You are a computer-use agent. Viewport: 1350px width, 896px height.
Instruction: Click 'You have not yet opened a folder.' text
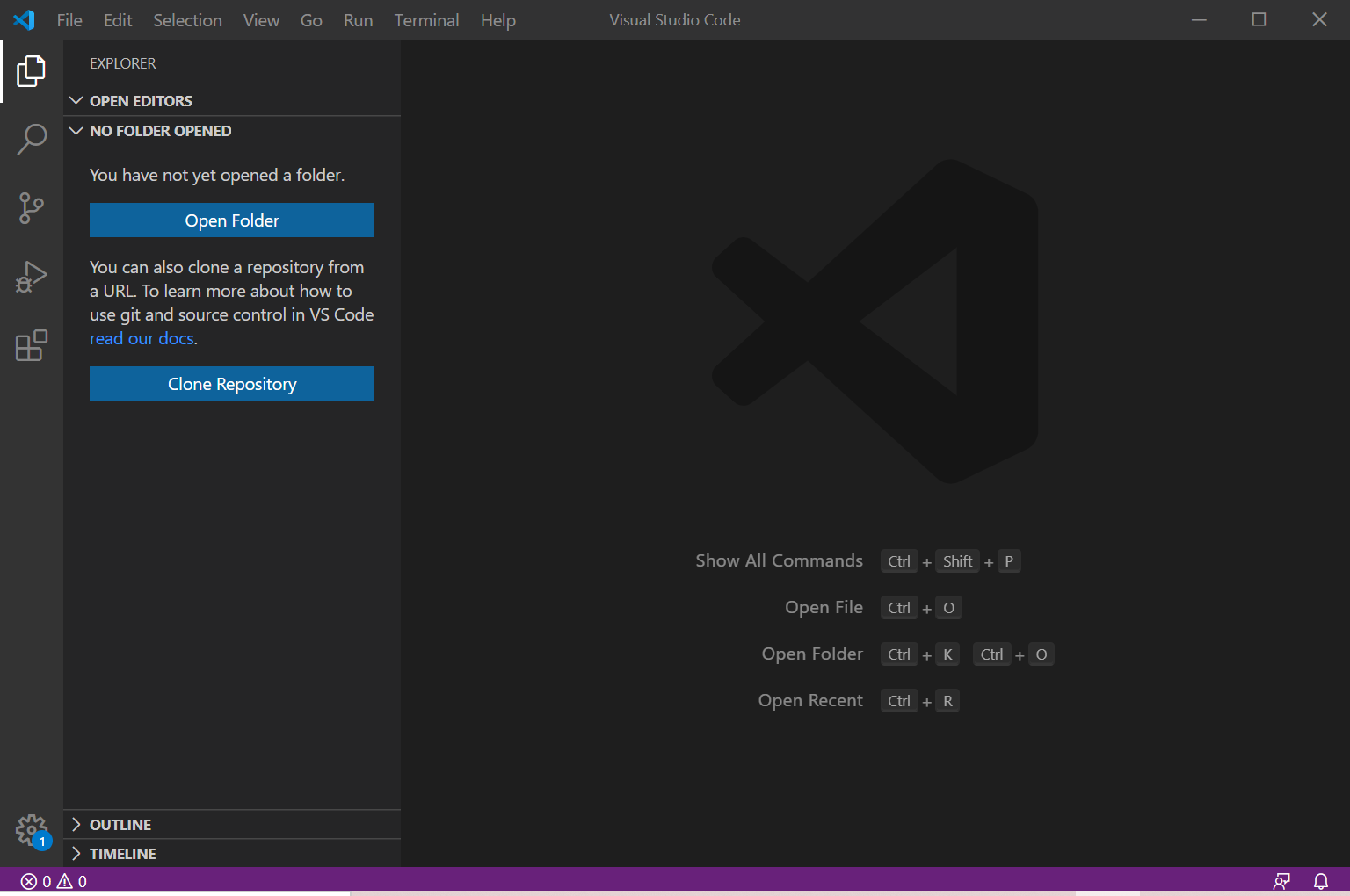click(x=217, y=175)
